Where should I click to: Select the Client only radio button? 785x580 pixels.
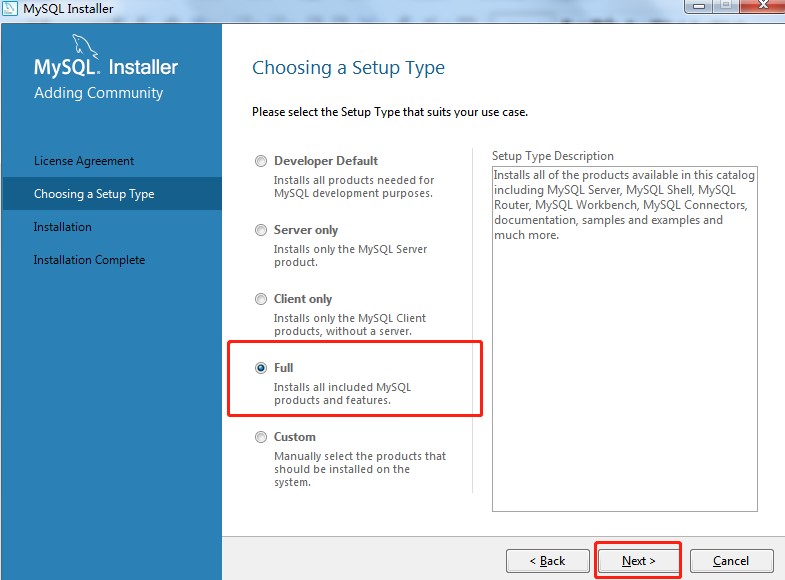tap(261, 299)
